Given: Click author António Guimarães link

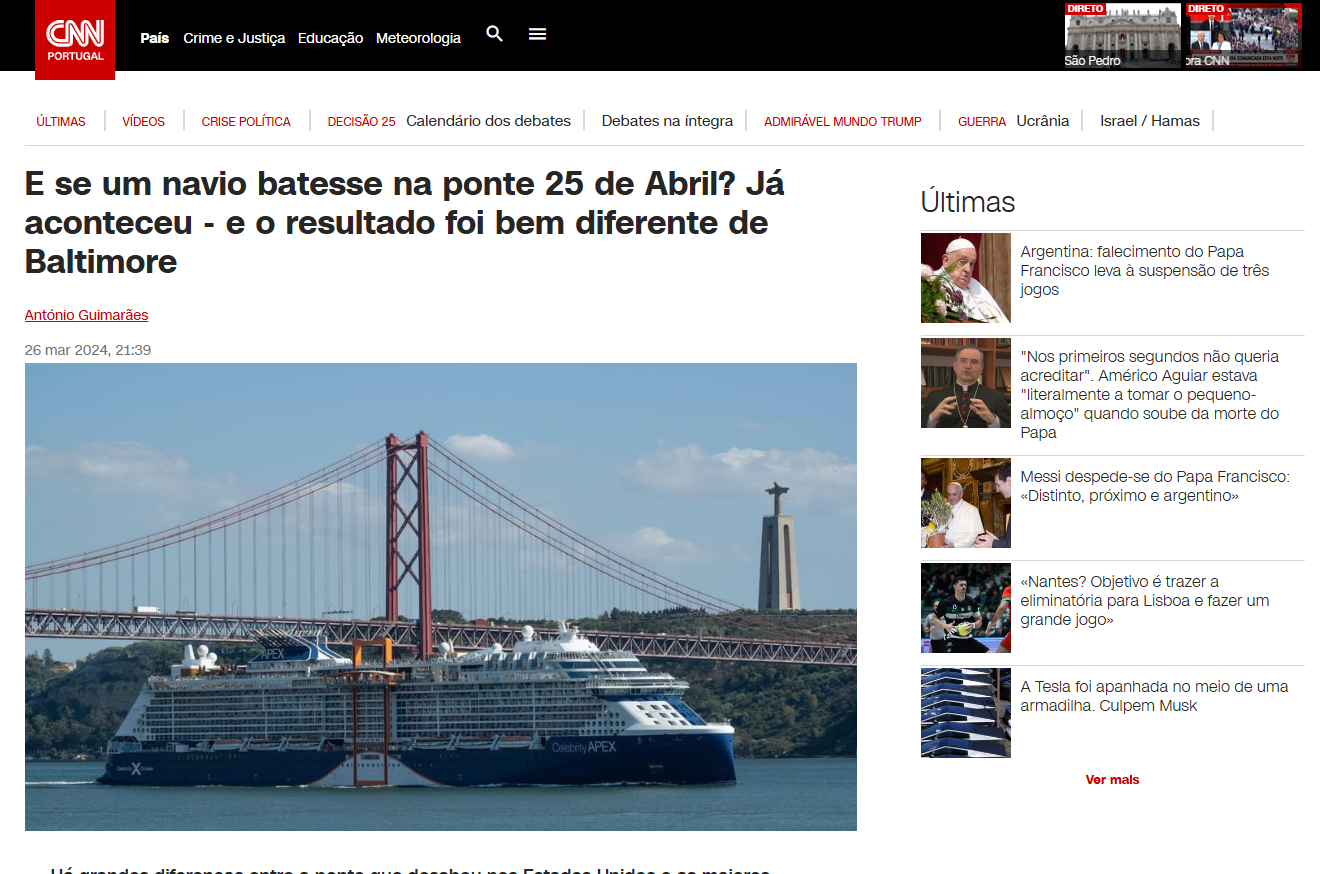Looking at the screenshot, I should pos(86,315).
